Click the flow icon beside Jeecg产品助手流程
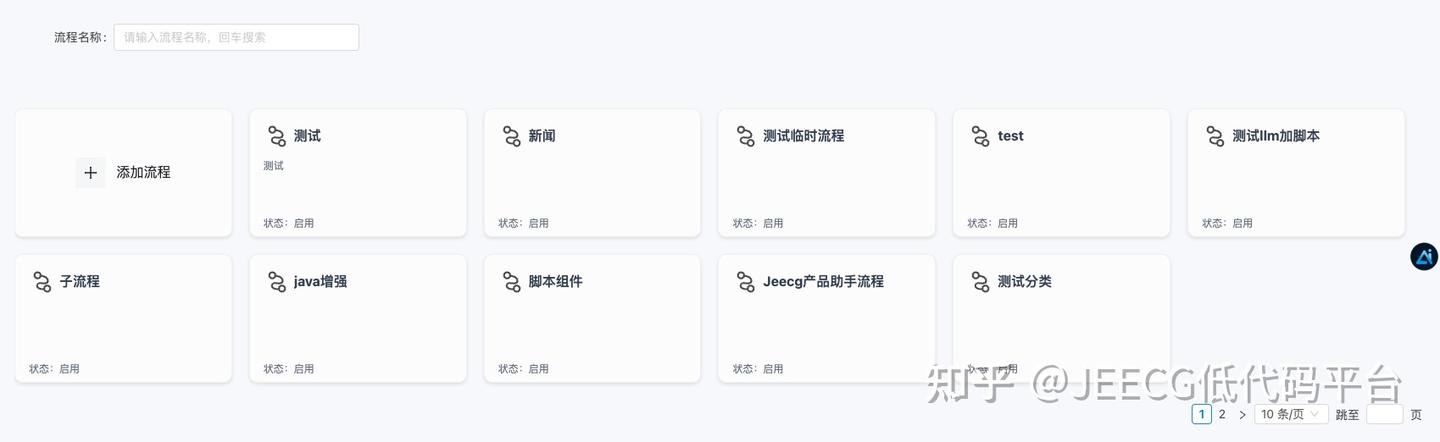1440x442 pixels. [x=746, y=282]
